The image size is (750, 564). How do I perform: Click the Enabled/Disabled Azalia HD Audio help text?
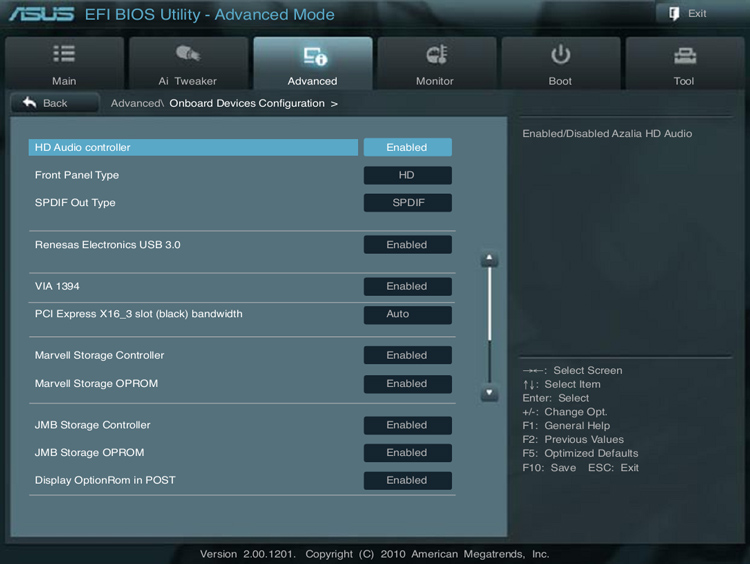607,134
